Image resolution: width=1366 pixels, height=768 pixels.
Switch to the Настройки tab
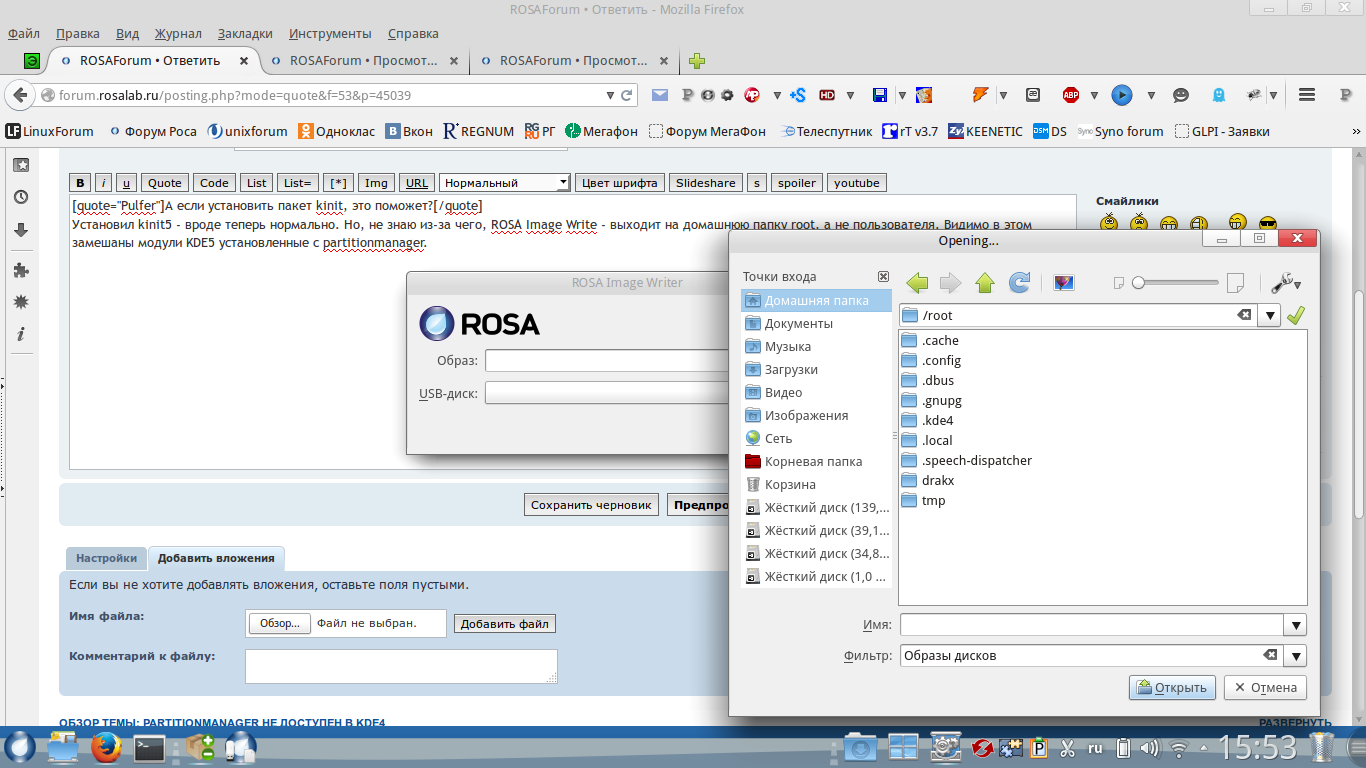[x=106, y=558]
